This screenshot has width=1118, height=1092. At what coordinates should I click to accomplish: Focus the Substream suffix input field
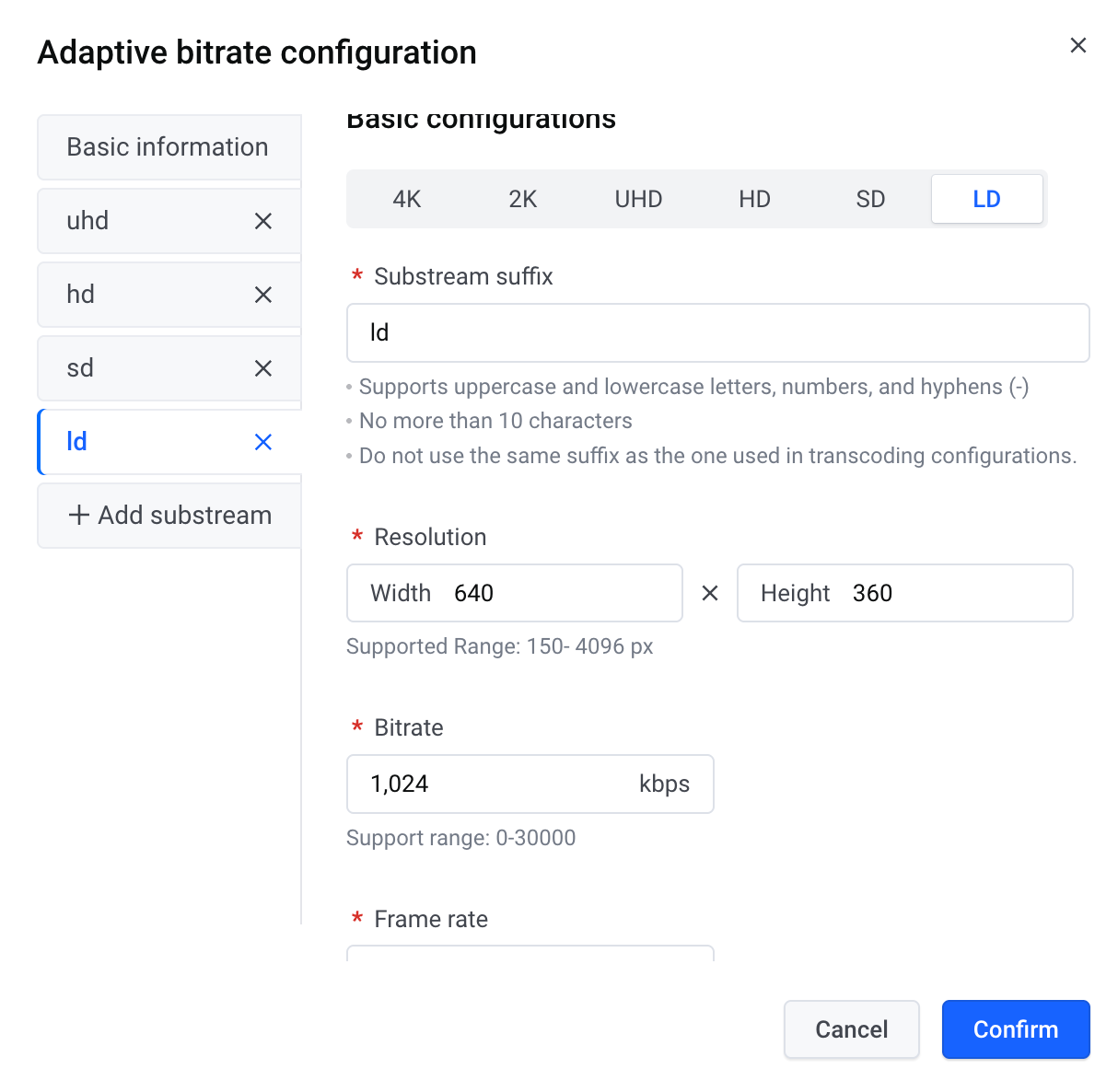(x=718, y=332)
